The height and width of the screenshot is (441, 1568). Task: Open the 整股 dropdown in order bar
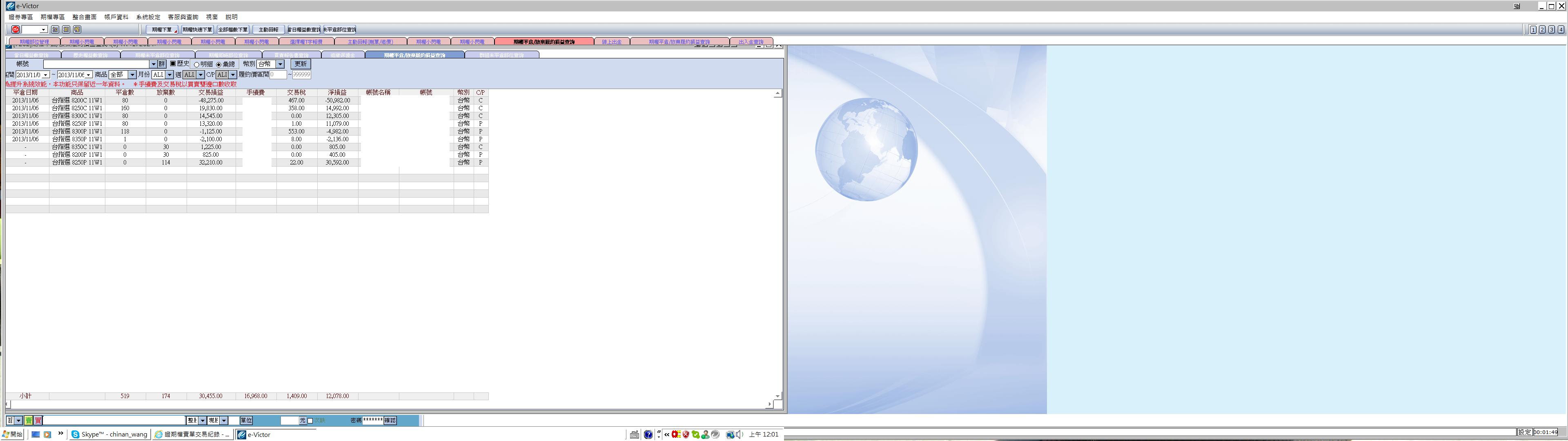point(203,421)
